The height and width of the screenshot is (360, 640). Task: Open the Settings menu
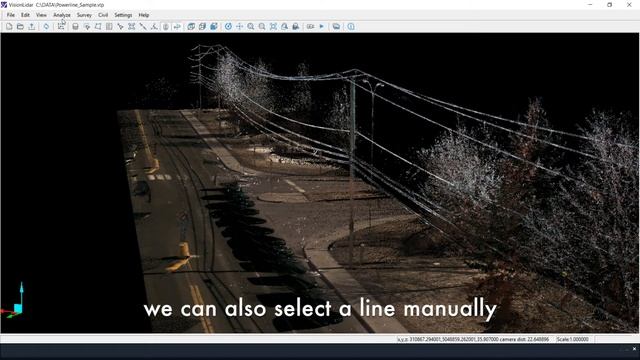pos(123,15)
